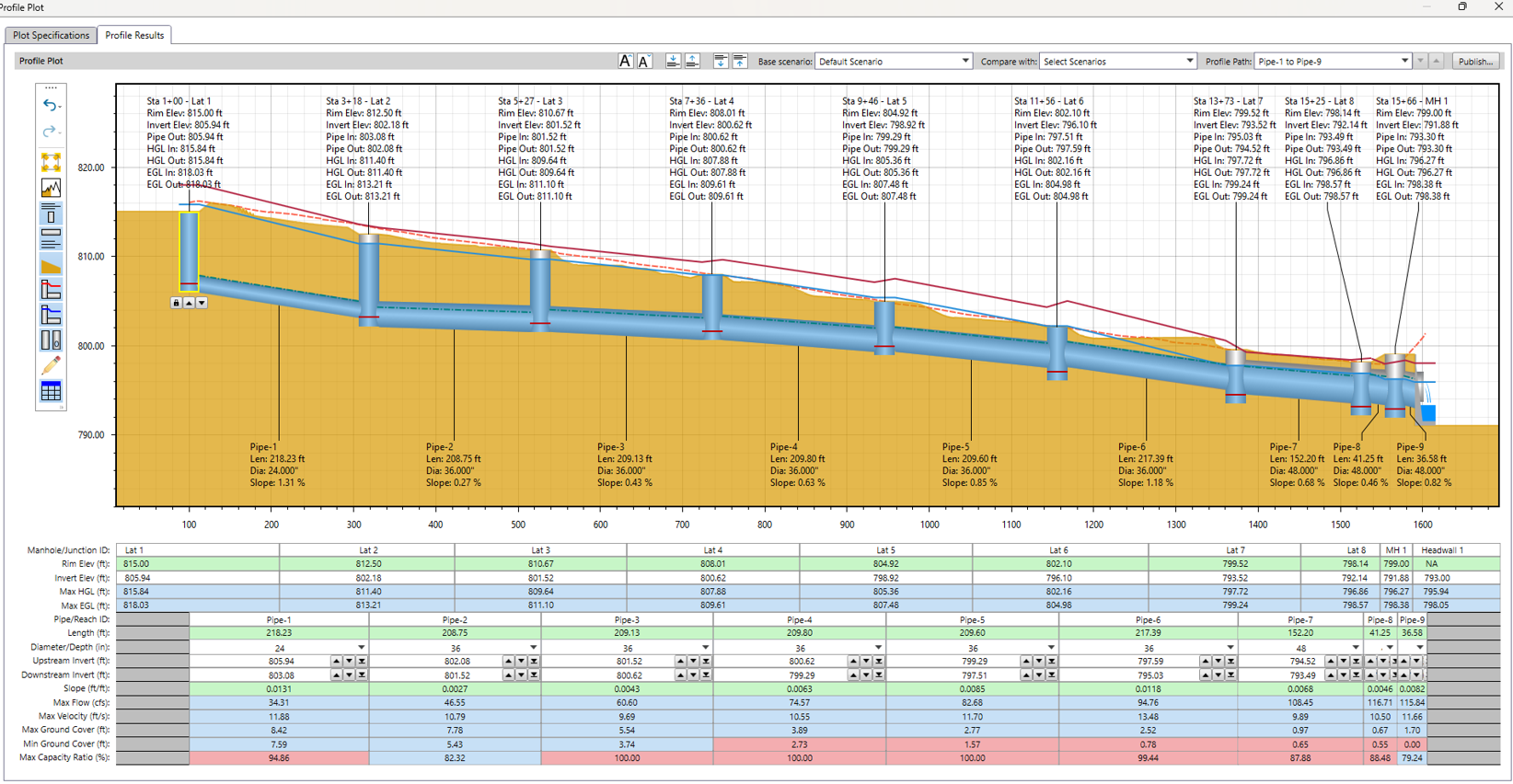Click the Publish button

[1475, 62]
